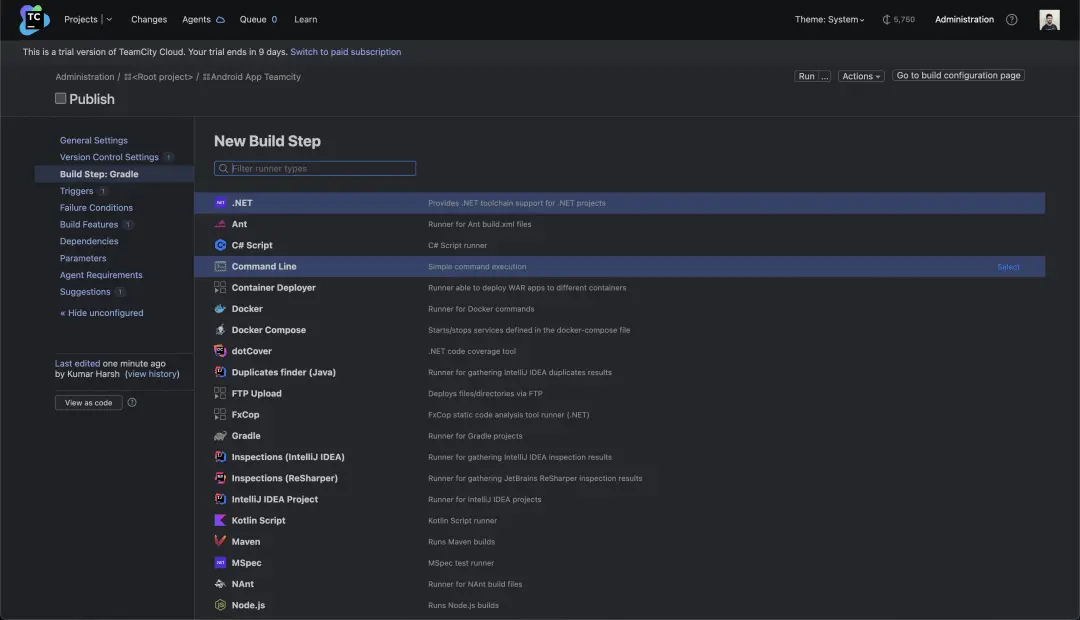The width and height of the screenshot is (1080, 620).
Task: Open the user avatar menu
Action: (x=1049, y=19)
